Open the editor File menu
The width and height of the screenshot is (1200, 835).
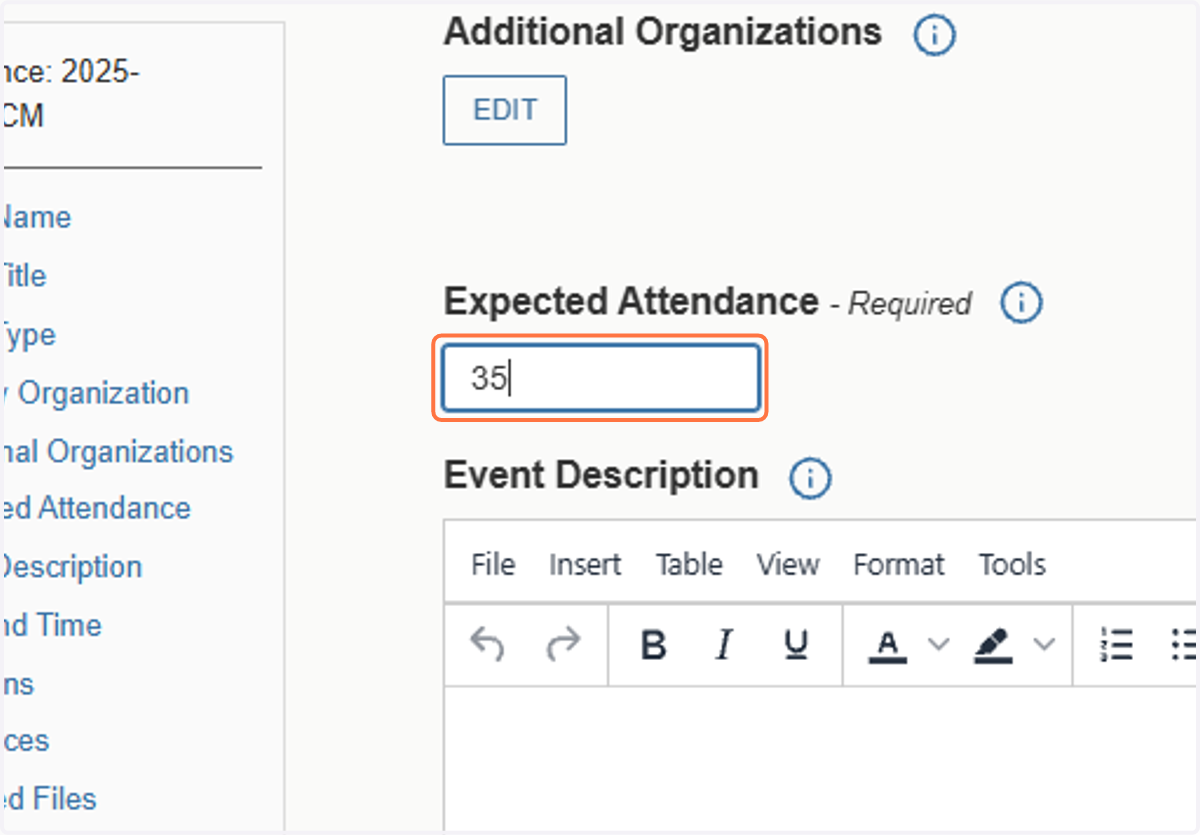[x=493, y=564]
